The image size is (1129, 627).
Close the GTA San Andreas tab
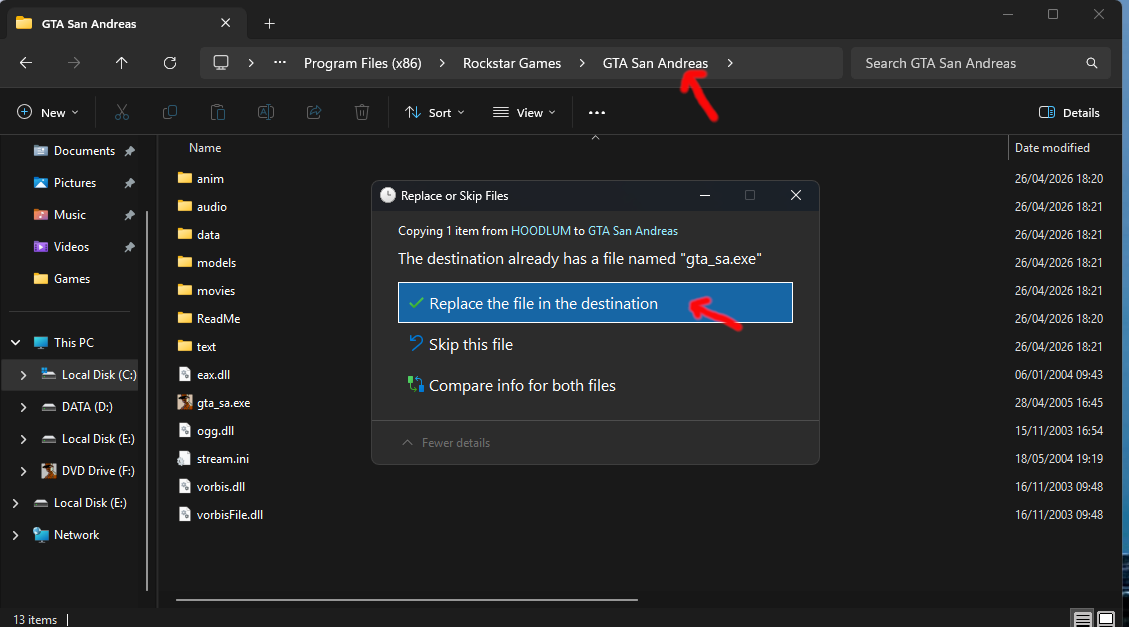click(x=225, y=23)
